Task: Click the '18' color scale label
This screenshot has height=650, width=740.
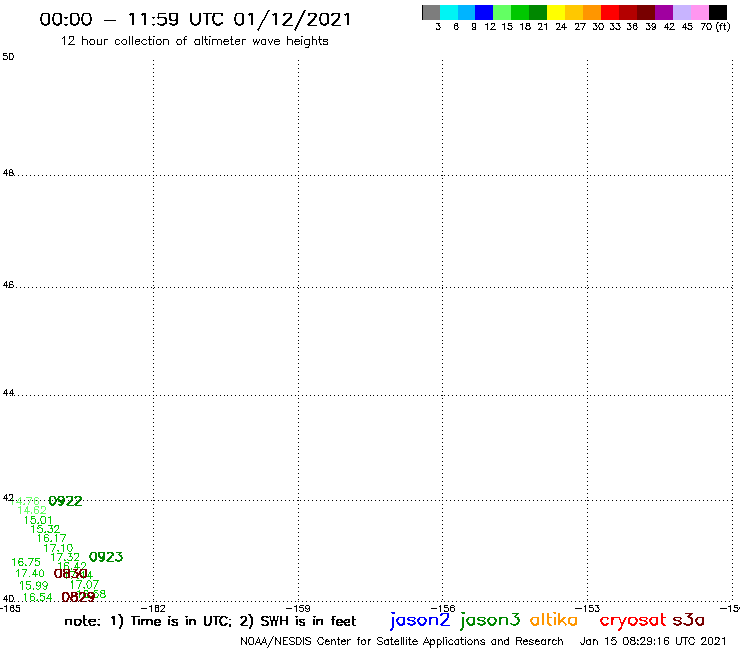Action: pyautogui.click(x=525, y=27)
